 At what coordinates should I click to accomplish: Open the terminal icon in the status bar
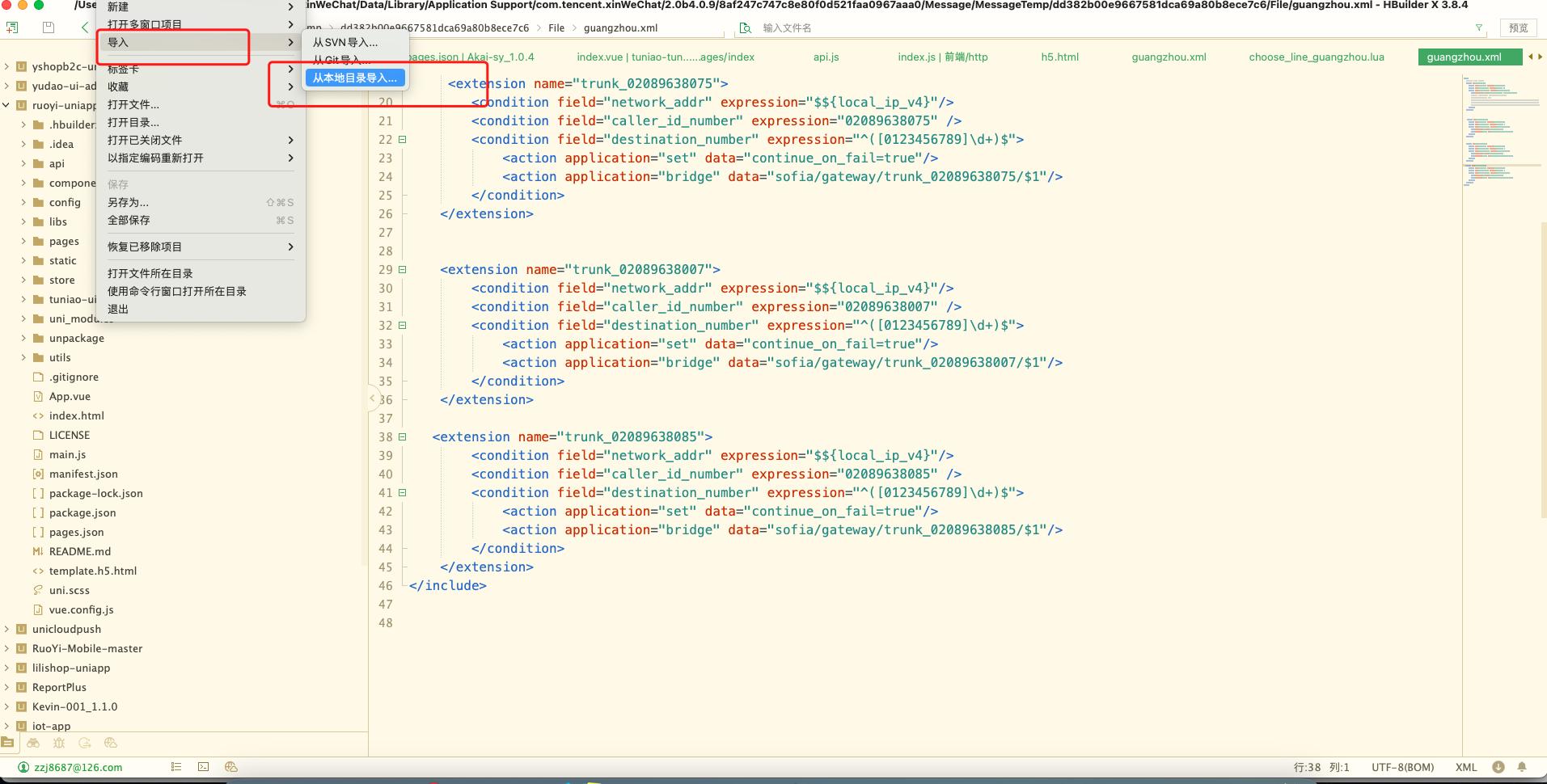(204, 767)
